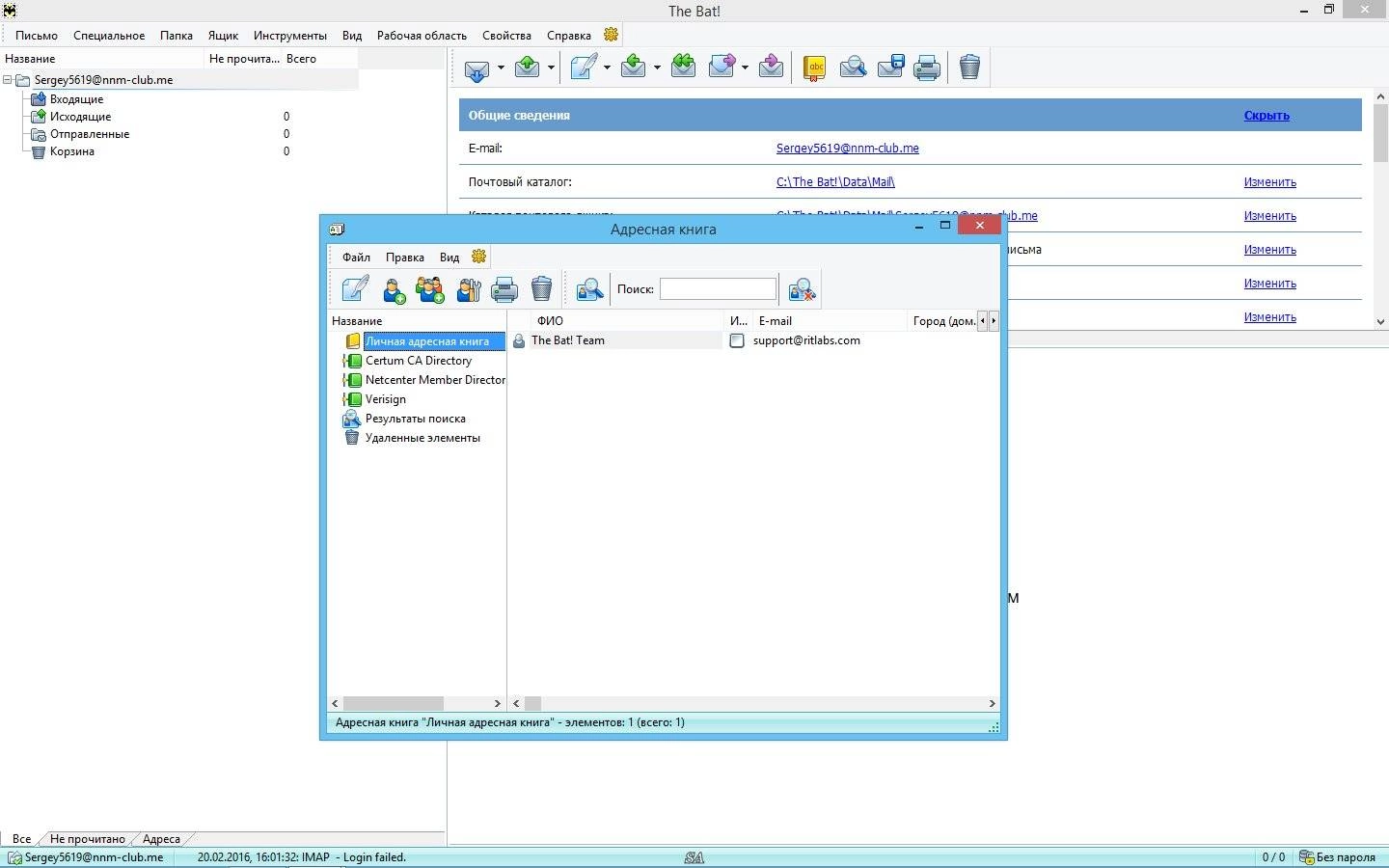Open the yellow abc book icon
This screenshot has height=868, width=1389.
815,68
